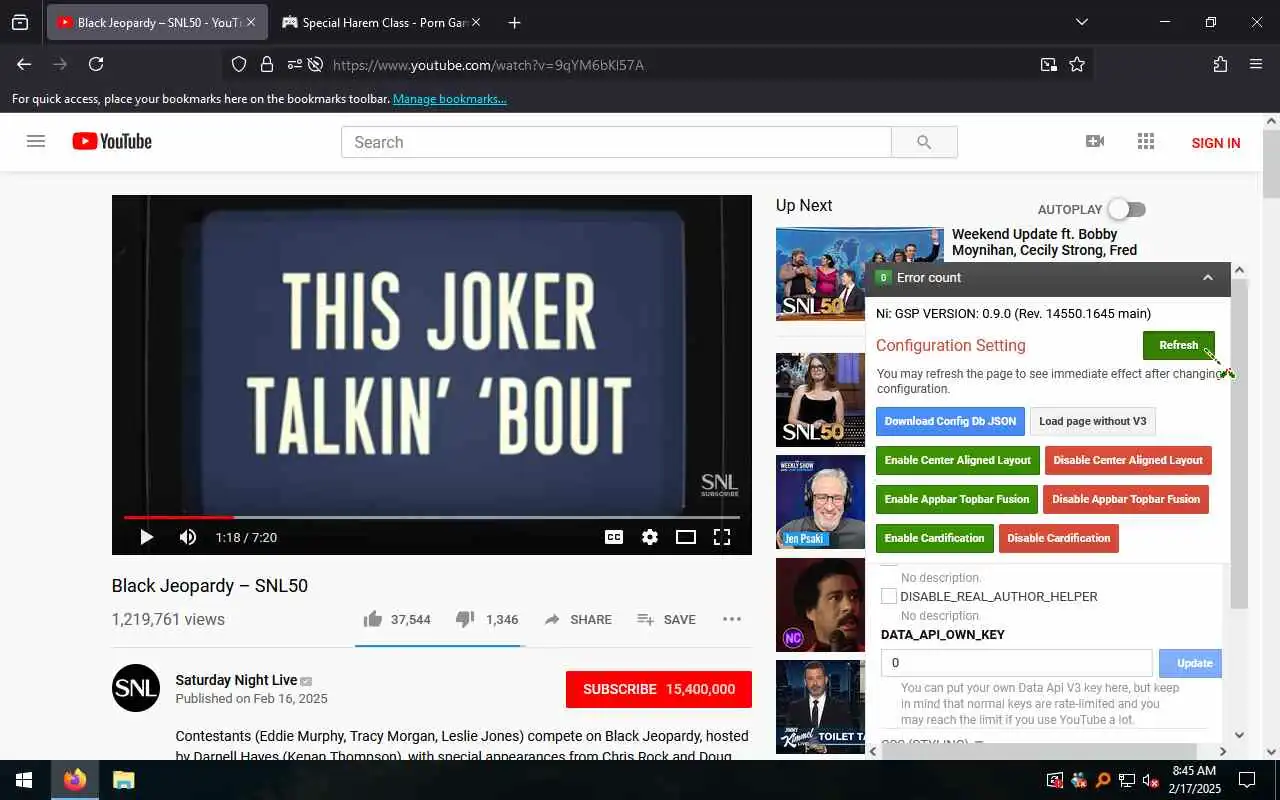Turn on closed captions (CC)

coord(614,537)
